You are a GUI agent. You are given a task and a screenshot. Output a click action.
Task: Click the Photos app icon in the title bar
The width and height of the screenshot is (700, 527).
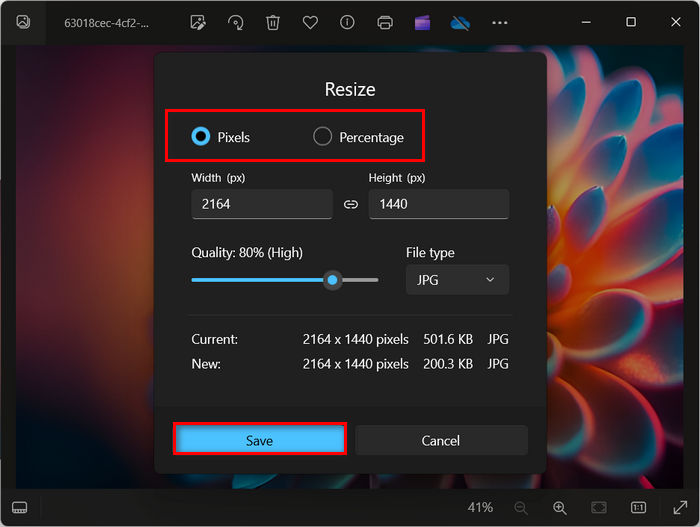23,22
